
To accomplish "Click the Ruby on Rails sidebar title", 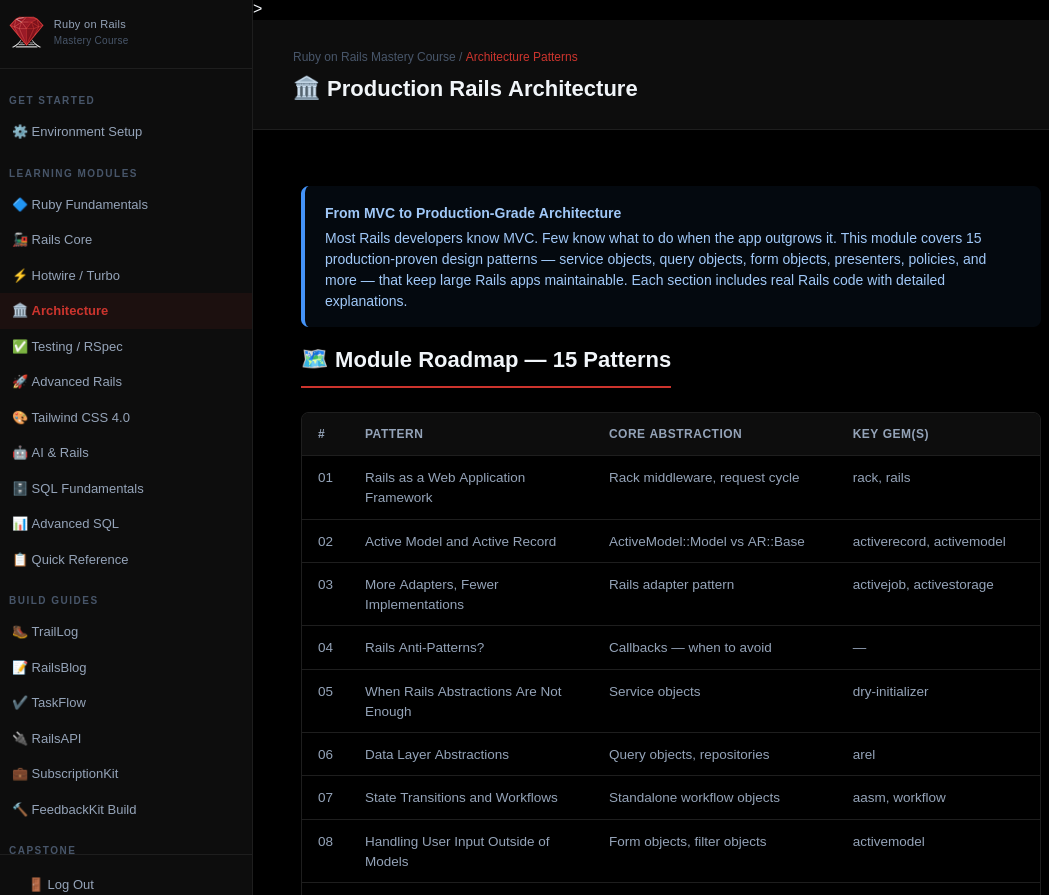I will 90,24.
